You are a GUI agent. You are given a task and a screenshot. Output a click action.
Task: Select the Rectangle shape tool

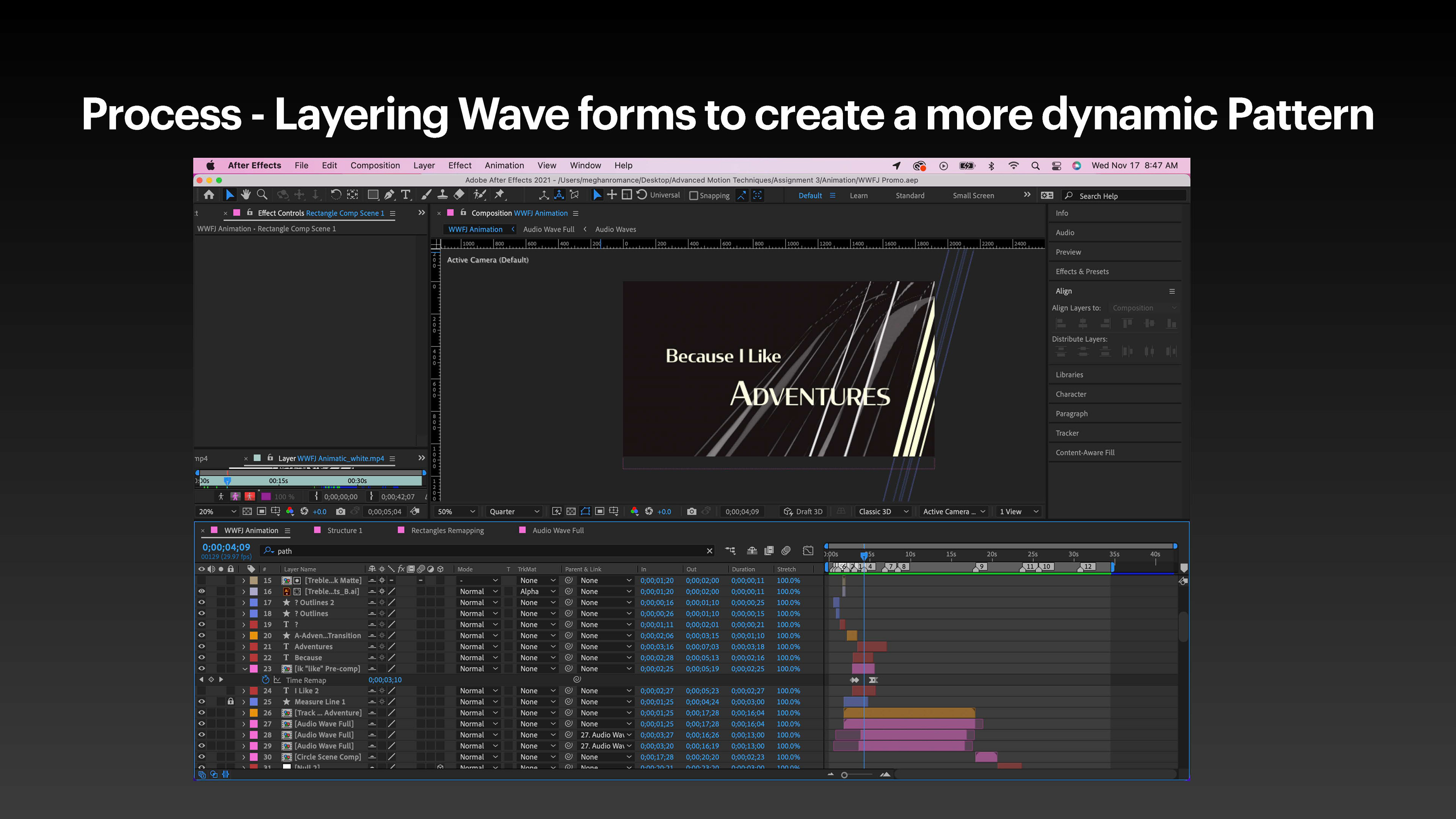click(372, 195)
